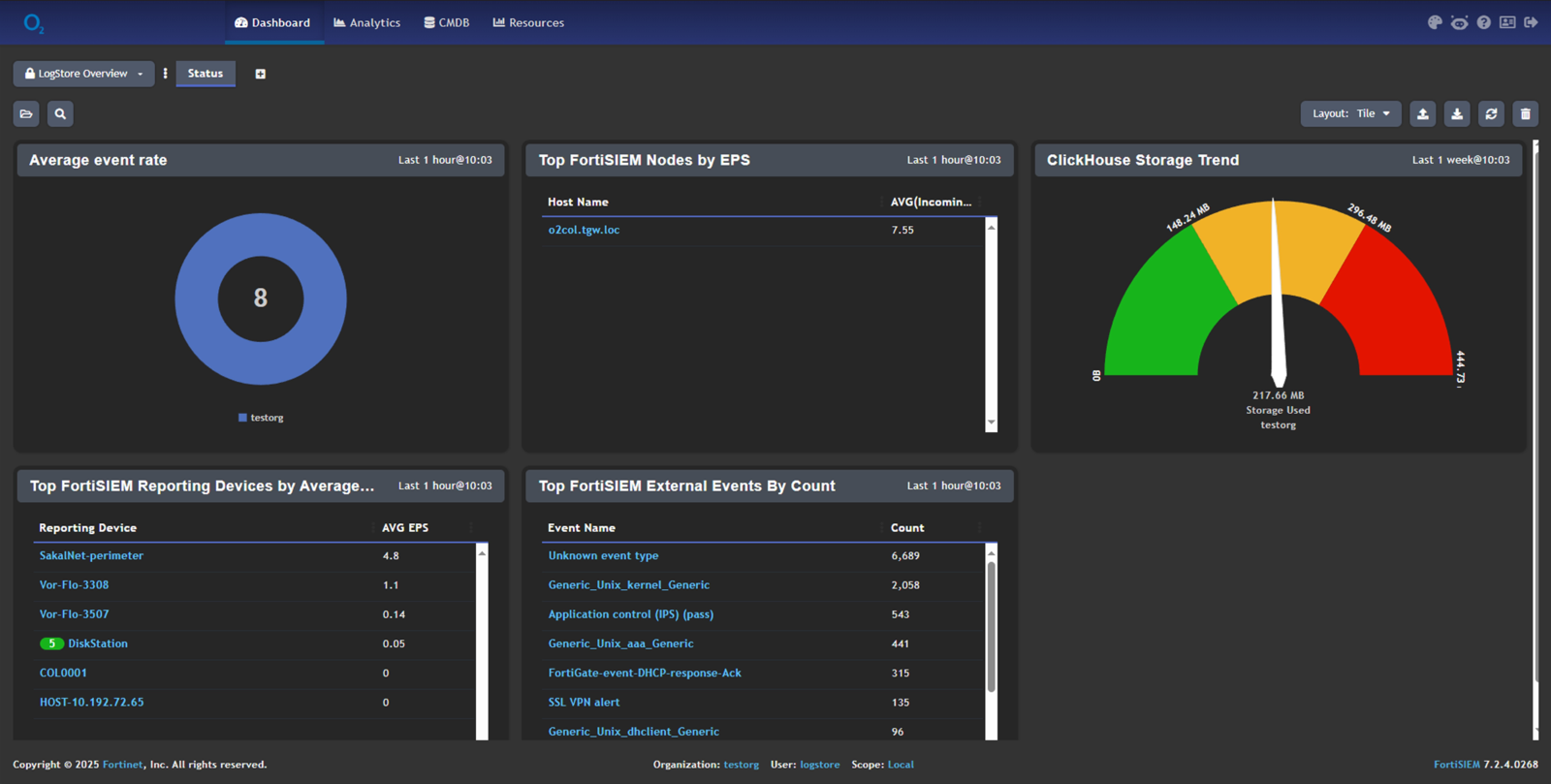The image size is (1551, 784).
Task: Click the refresh dashboard icon
Action: (1491, 114)
